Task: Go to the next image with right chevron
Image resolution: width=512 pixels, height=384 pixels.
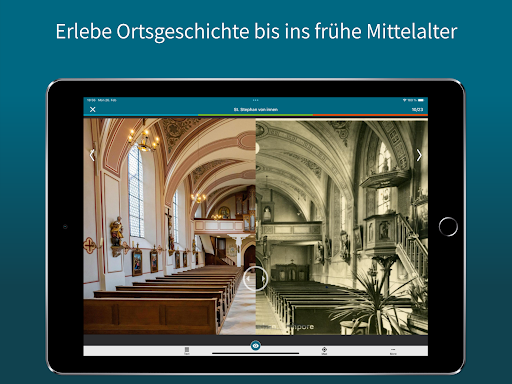Action: click(419, 155)
